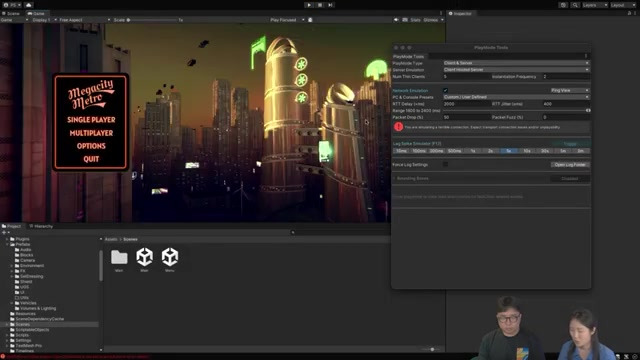The width and height of the screenshot is (640, 360).
Task: Select the 10ms lag spike duration
Action: [x=402, y=151]
